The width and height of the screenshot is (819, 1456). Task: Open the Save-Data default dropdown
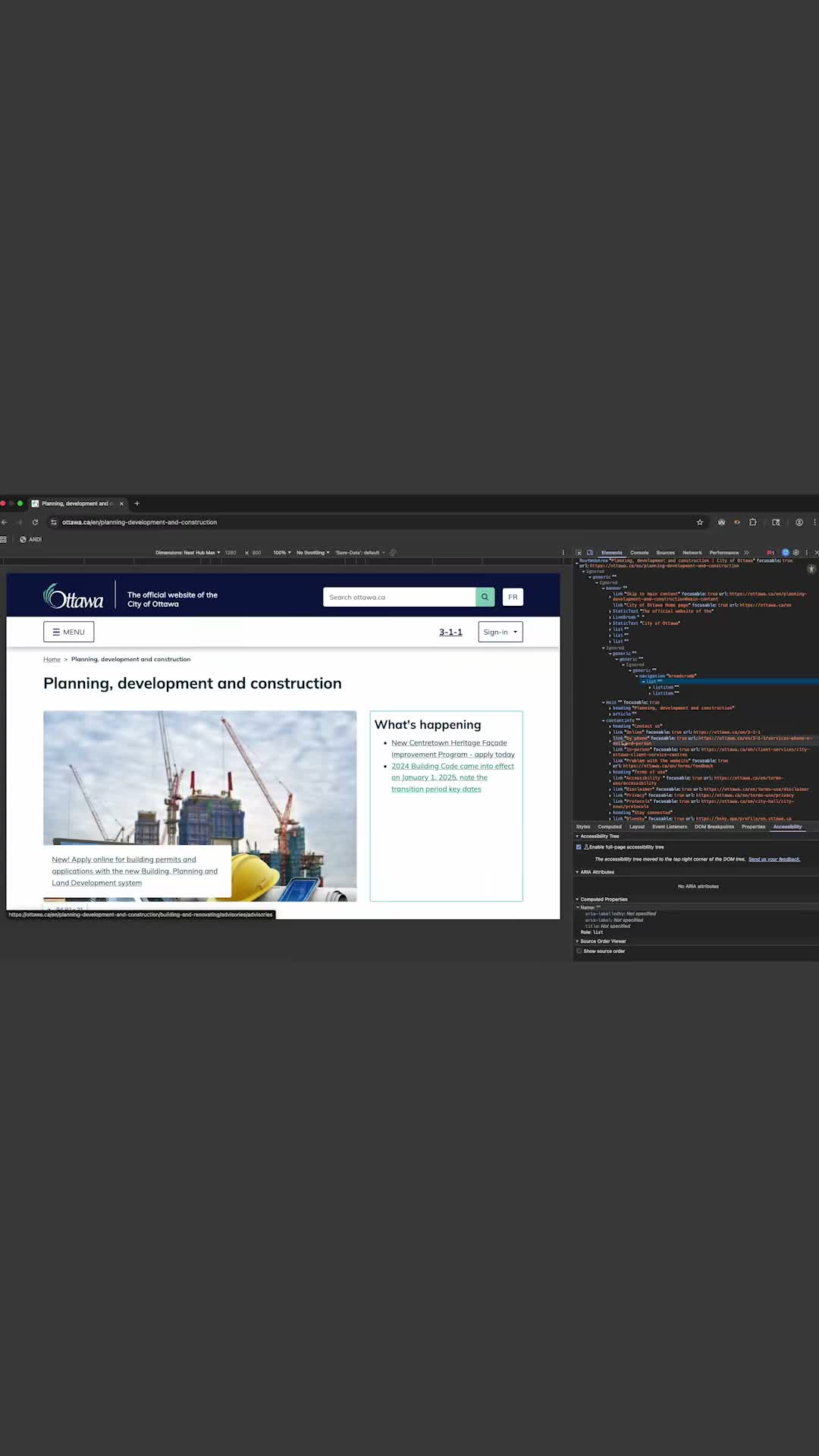coord(360,553)
